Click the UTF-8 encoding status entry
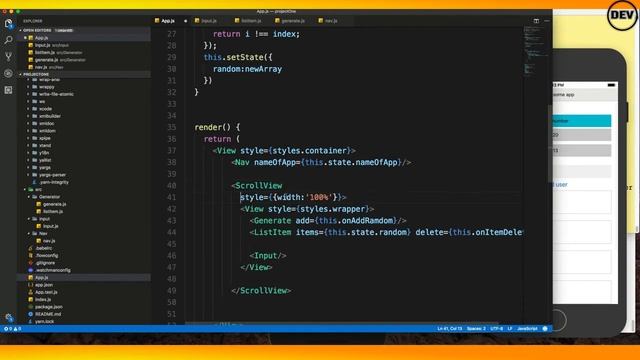Image resolution: width=640 pixels, height=360 pixels. tap(496, 329)
